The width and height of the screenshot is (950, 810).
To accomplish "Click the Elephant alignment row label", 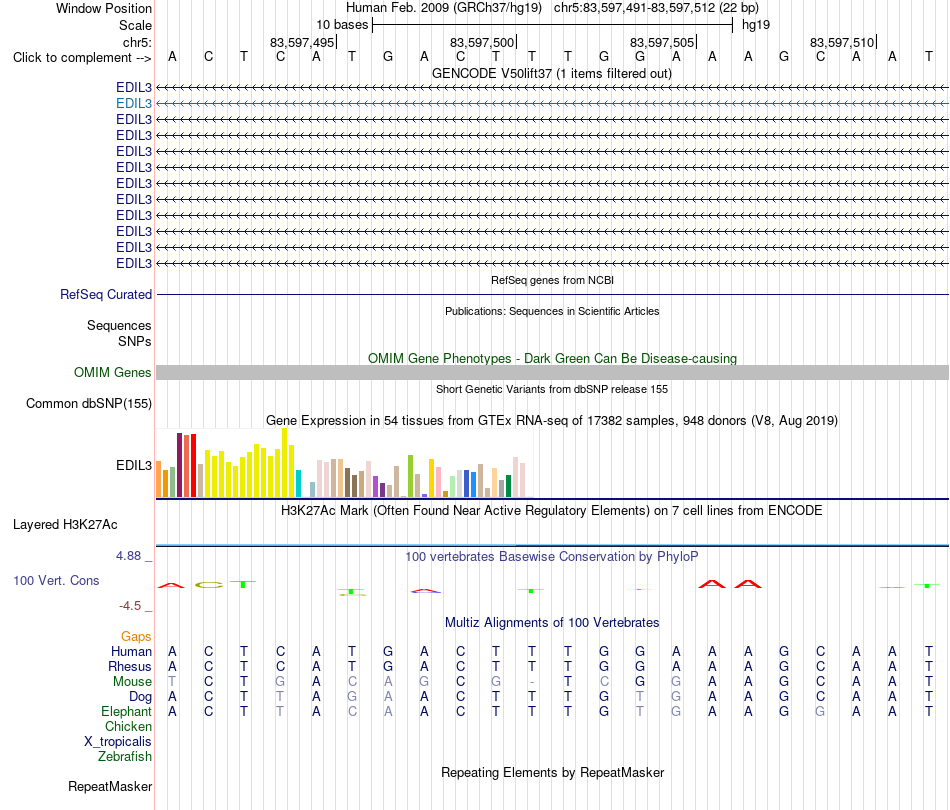I will tap(126, 712).
